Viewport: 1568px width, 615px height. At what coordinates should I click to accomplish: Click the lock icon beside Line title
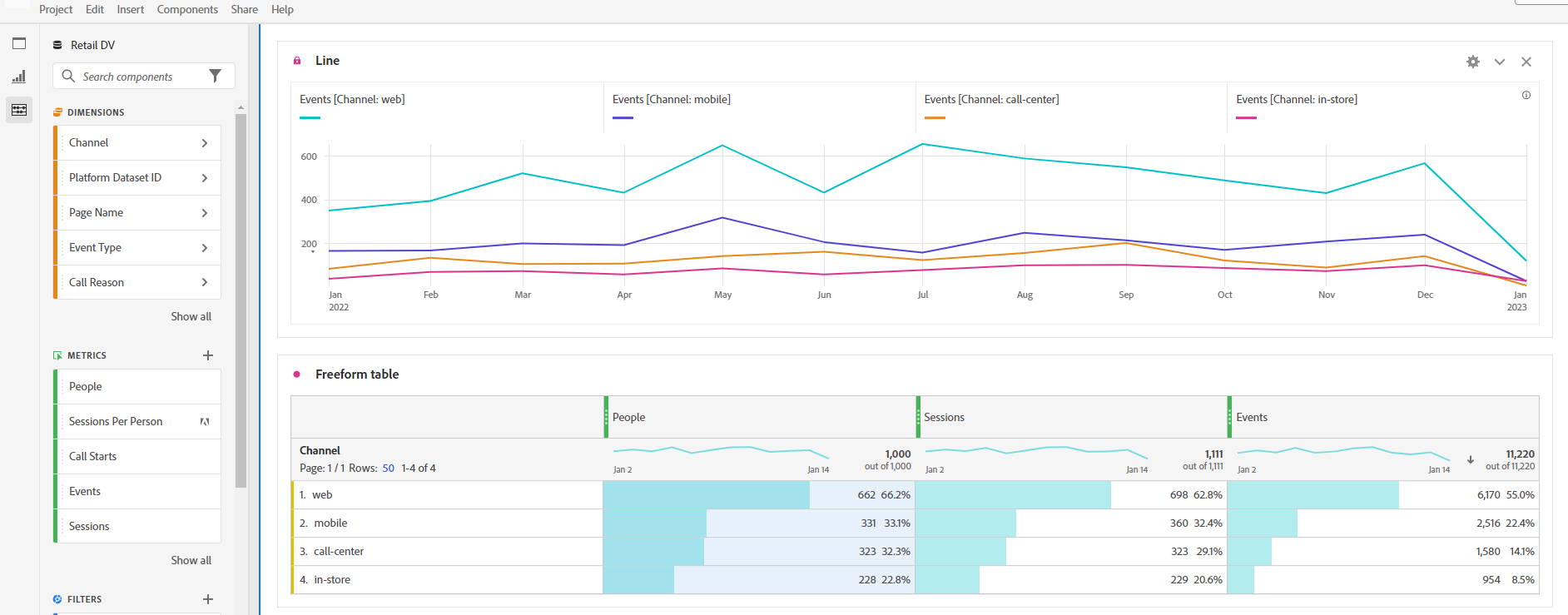click(297, 61)
